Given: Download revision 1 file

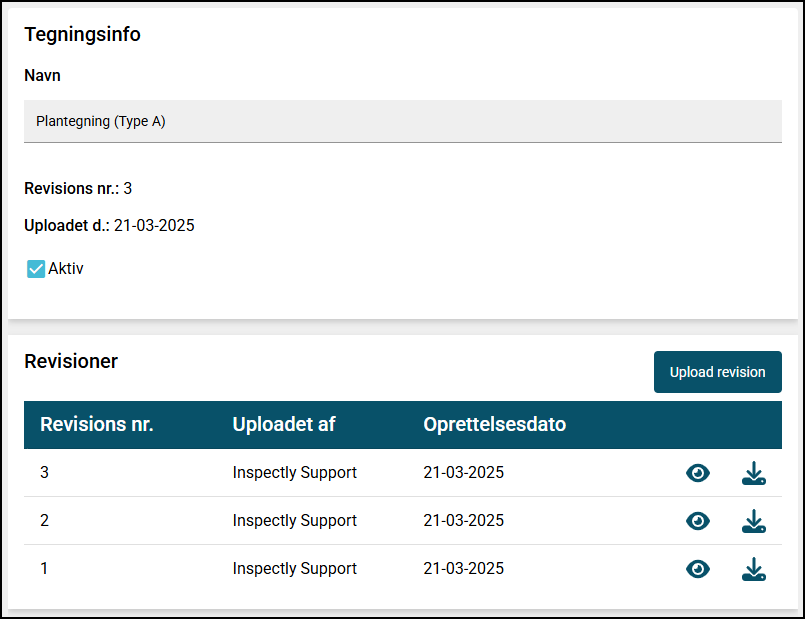Looking at the screenshot, I should (x=754, y=569).
